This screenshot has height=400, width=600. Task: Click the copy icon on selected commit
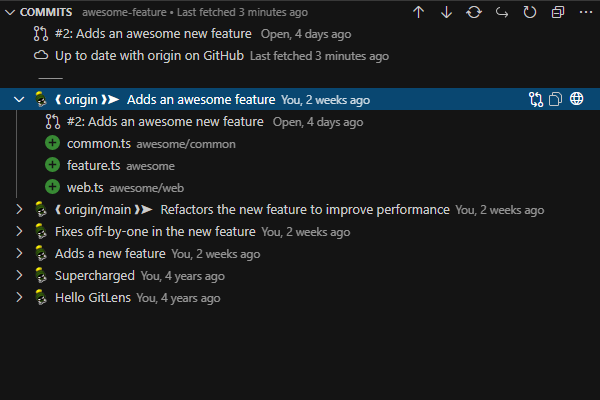(556, 99)
